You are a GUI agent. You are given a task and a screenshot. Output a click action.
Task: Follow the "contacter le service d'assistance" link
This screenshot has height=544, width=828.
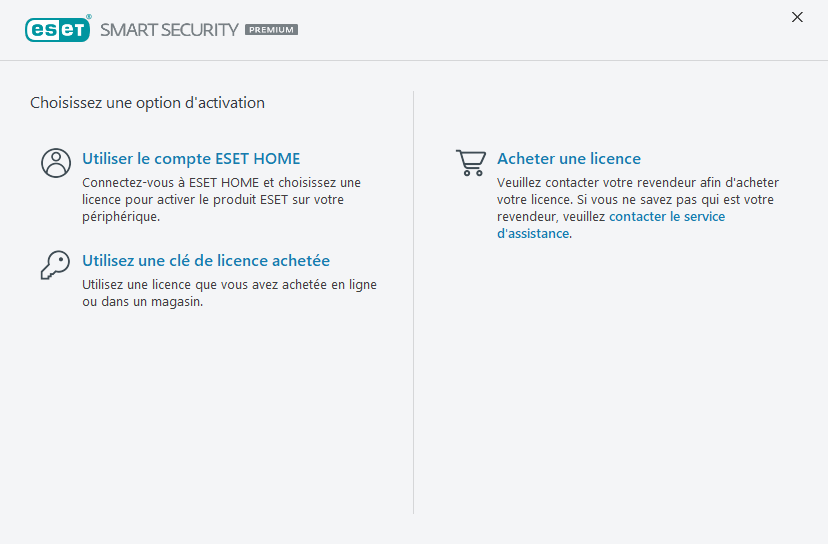(x=666, y=217)
